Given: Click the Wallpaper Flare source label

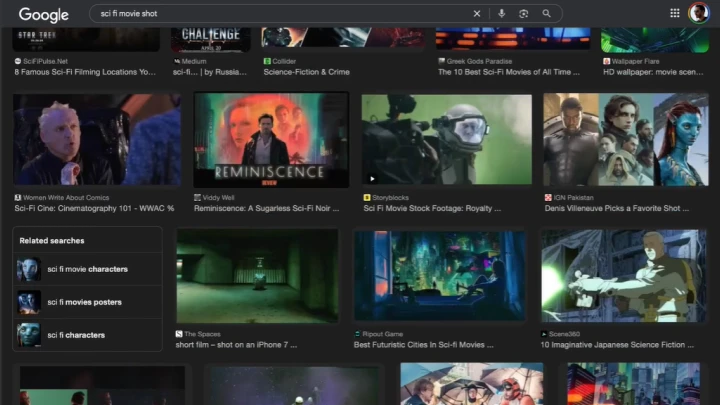Looking at the screenshot, I should coord(631,61).
